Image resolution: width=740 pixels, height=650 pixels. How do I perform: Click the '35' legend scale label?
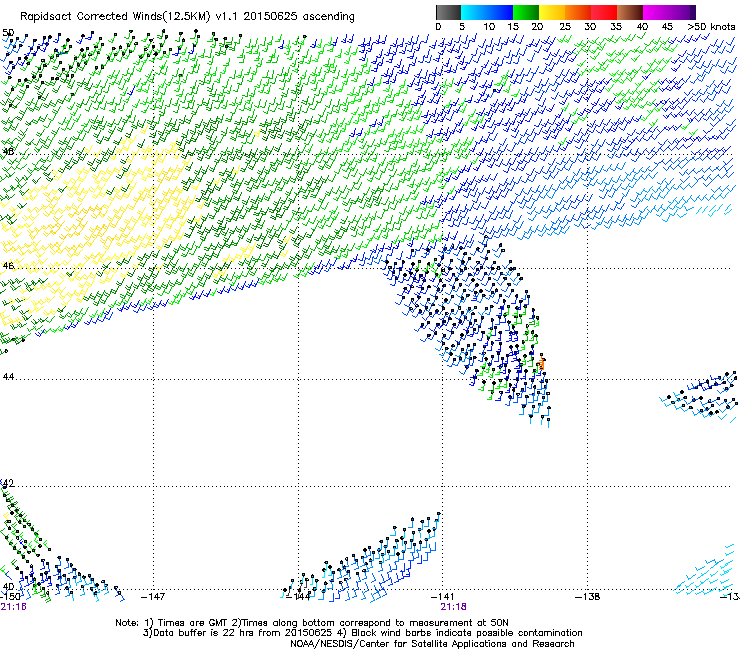coord(616,27)
